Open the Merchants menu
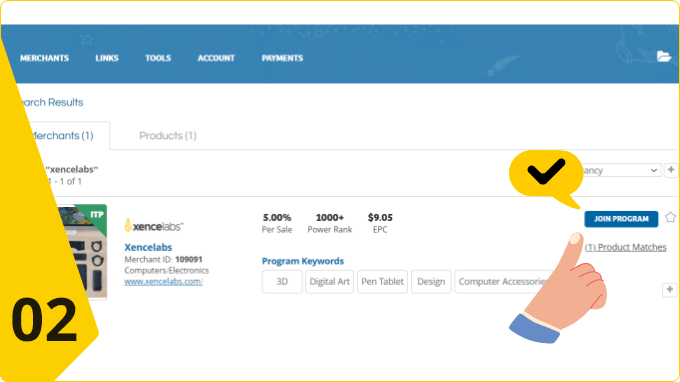 coord(44,58)
